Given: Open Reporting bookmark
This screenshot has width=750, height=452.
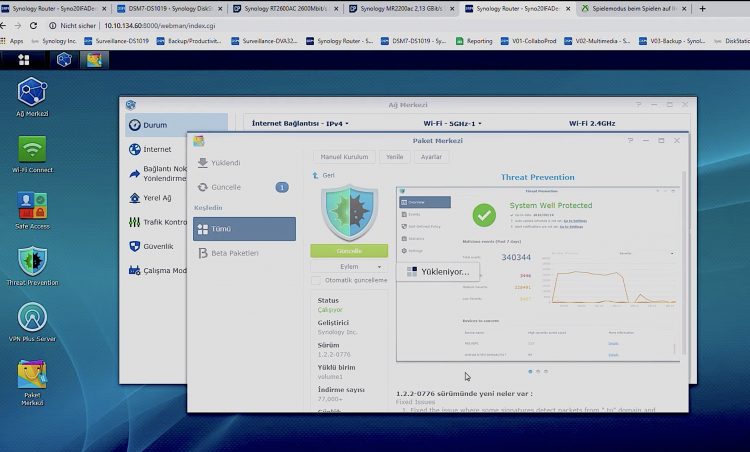Looking at the screenshot, I should click(x=474, y=41).
